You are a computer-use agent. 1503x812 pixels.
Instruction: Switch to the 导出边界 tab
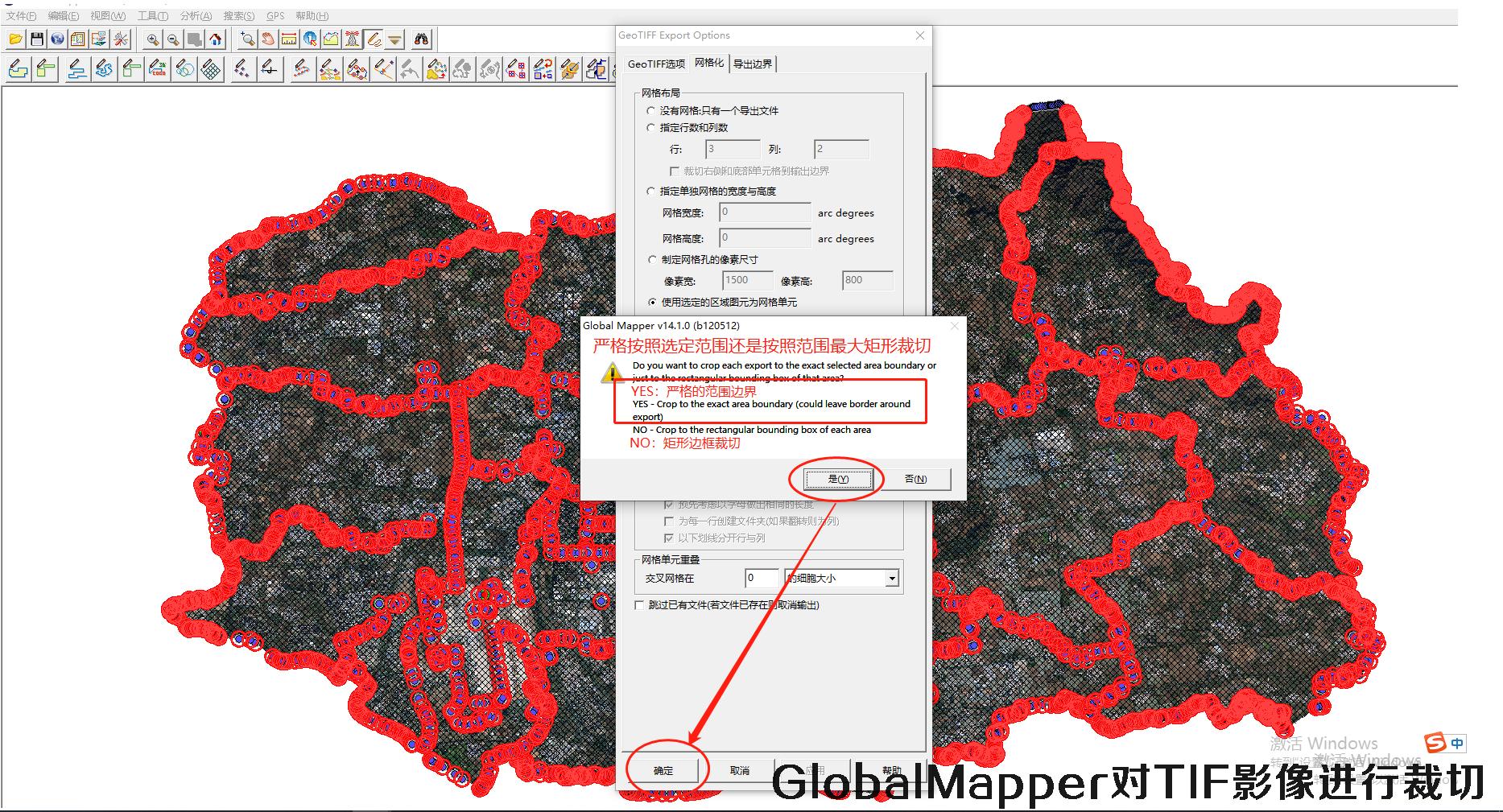(x=753, y=64)
